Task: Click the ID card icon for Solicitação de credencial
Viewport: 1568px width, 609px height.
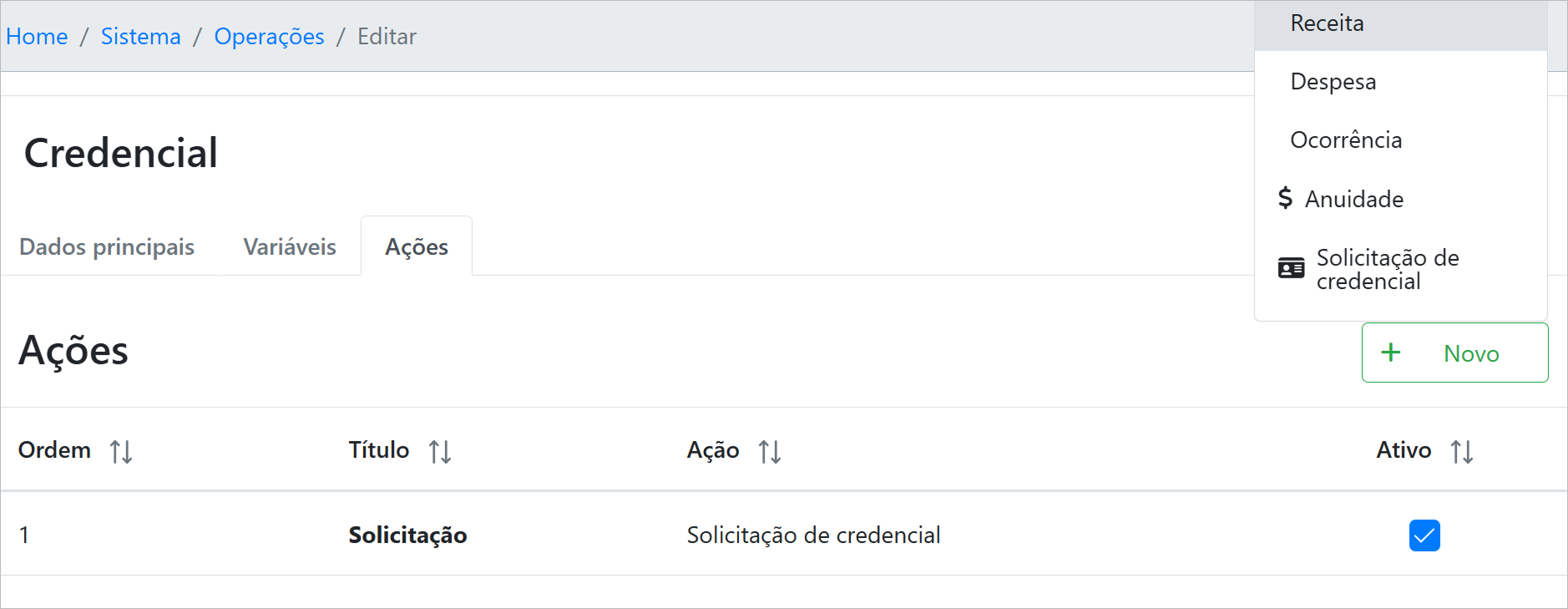Action: [1291, 269]
